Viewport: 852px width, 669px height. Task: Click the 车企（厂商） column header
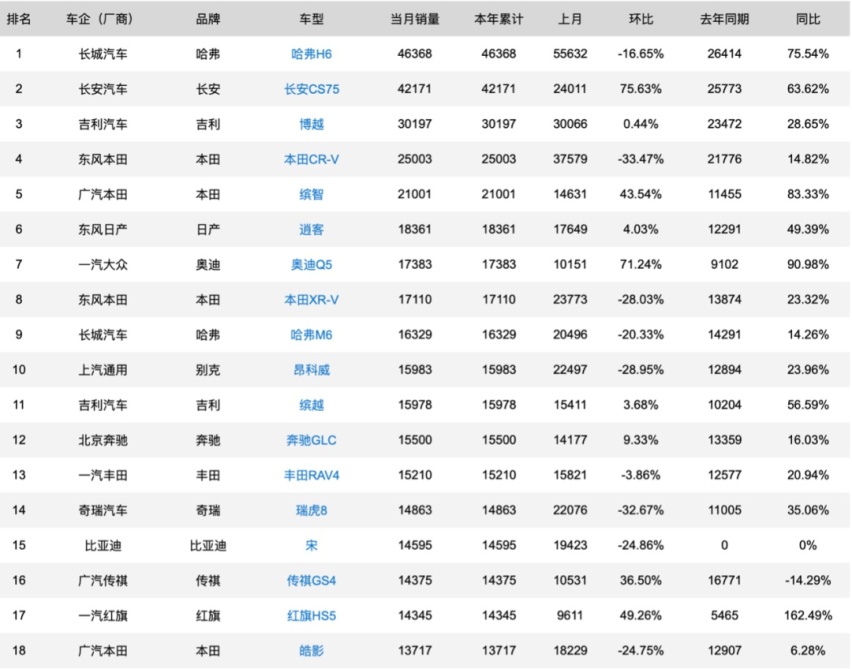tap(99, 19)
